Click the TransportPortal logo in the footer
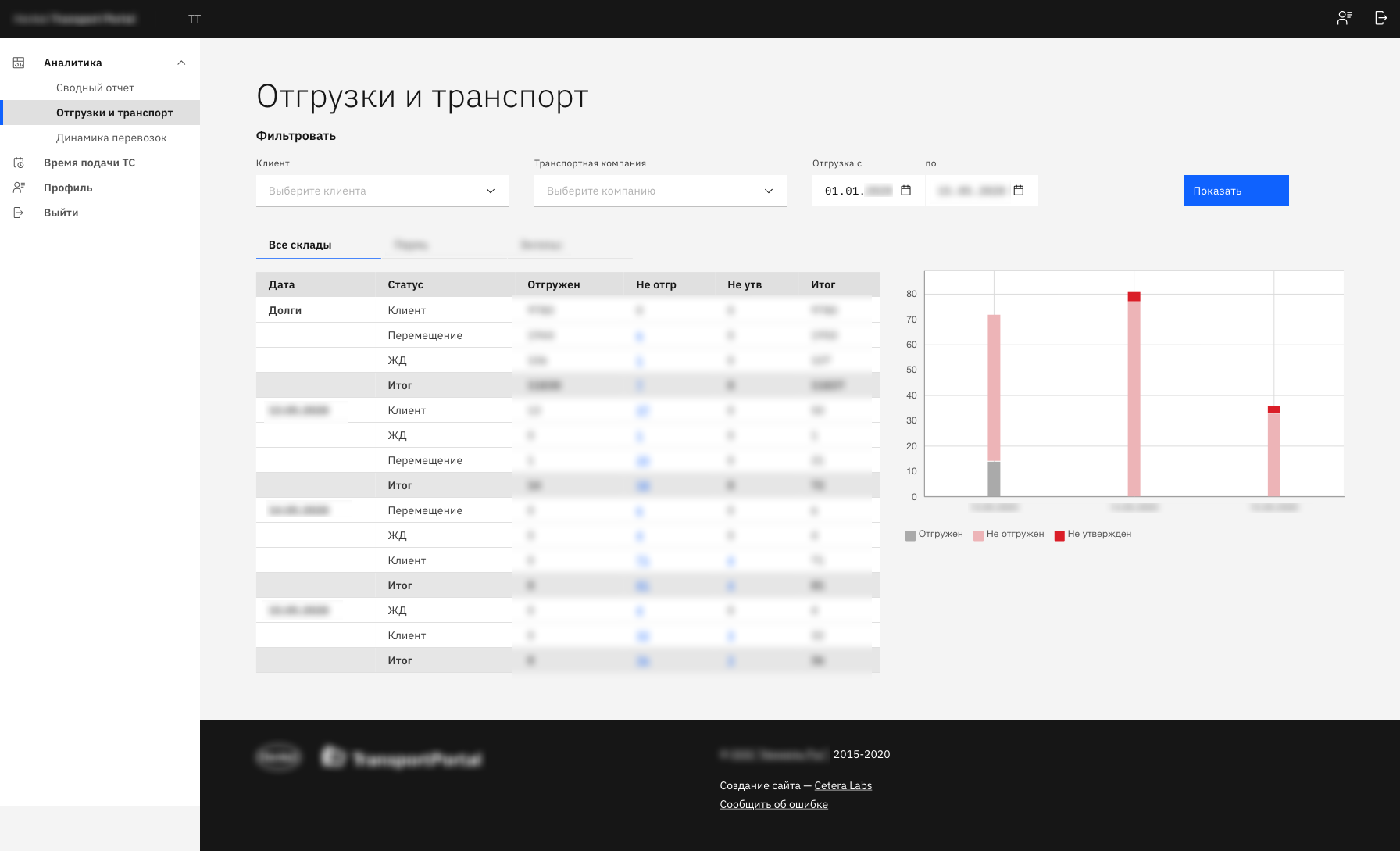Screen dimensions: 1400x851 tap(402, 756)
